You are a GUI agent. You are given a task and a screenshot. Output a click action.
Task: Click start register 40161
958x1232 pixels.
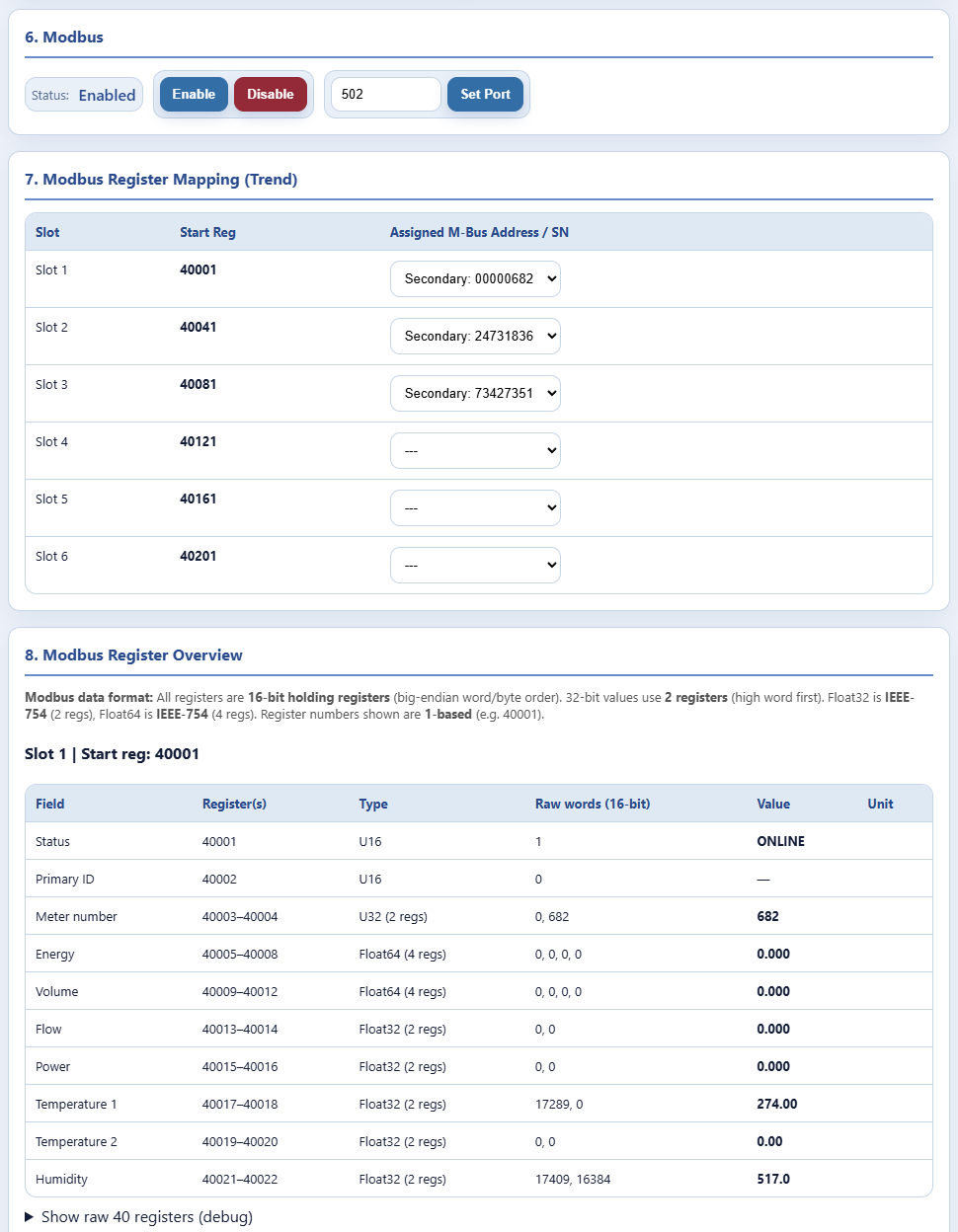[198, 499]
